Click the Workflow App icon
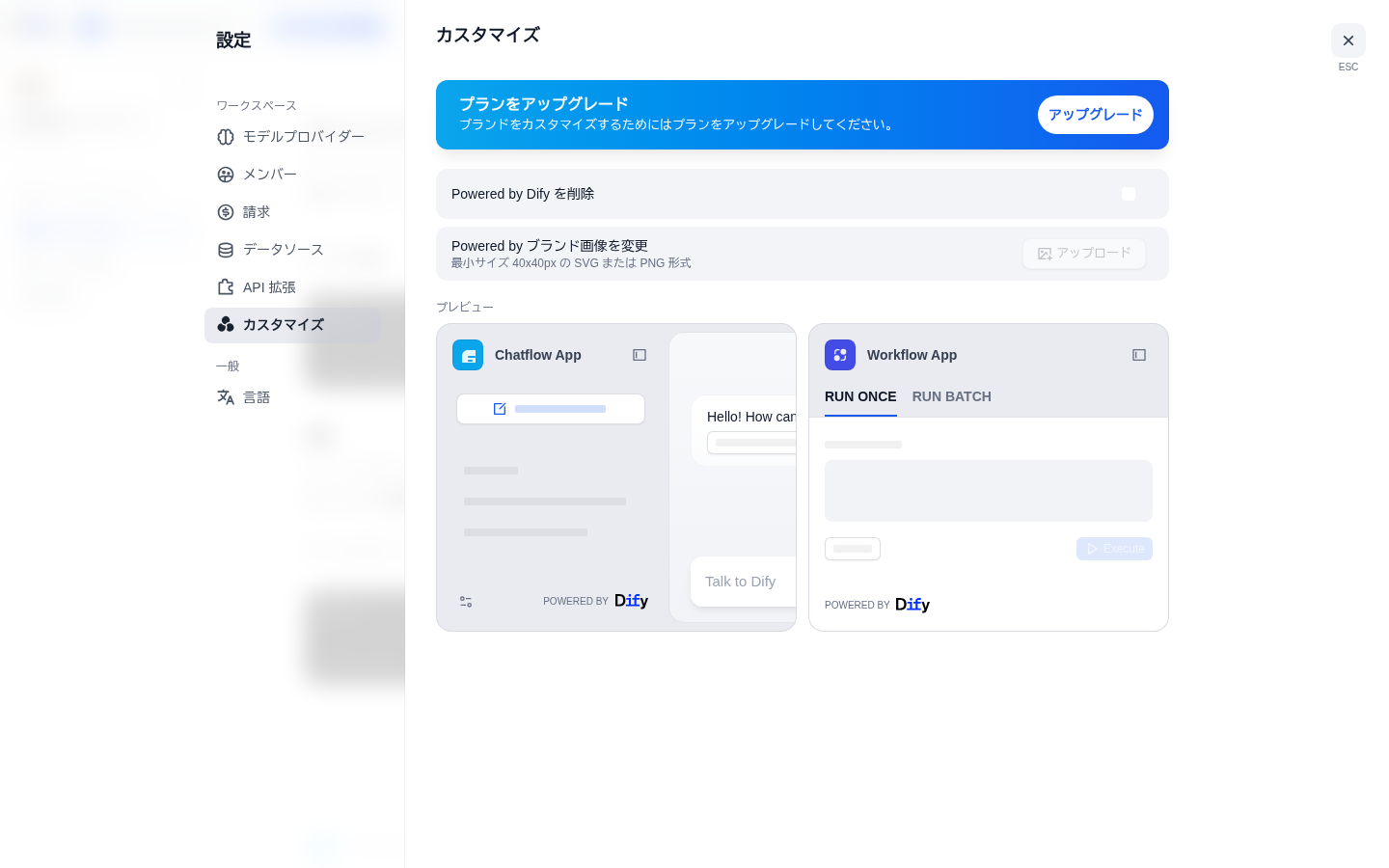Viewport: 1389px width, 868px height. pyautogui.click(x=840, y=355)
